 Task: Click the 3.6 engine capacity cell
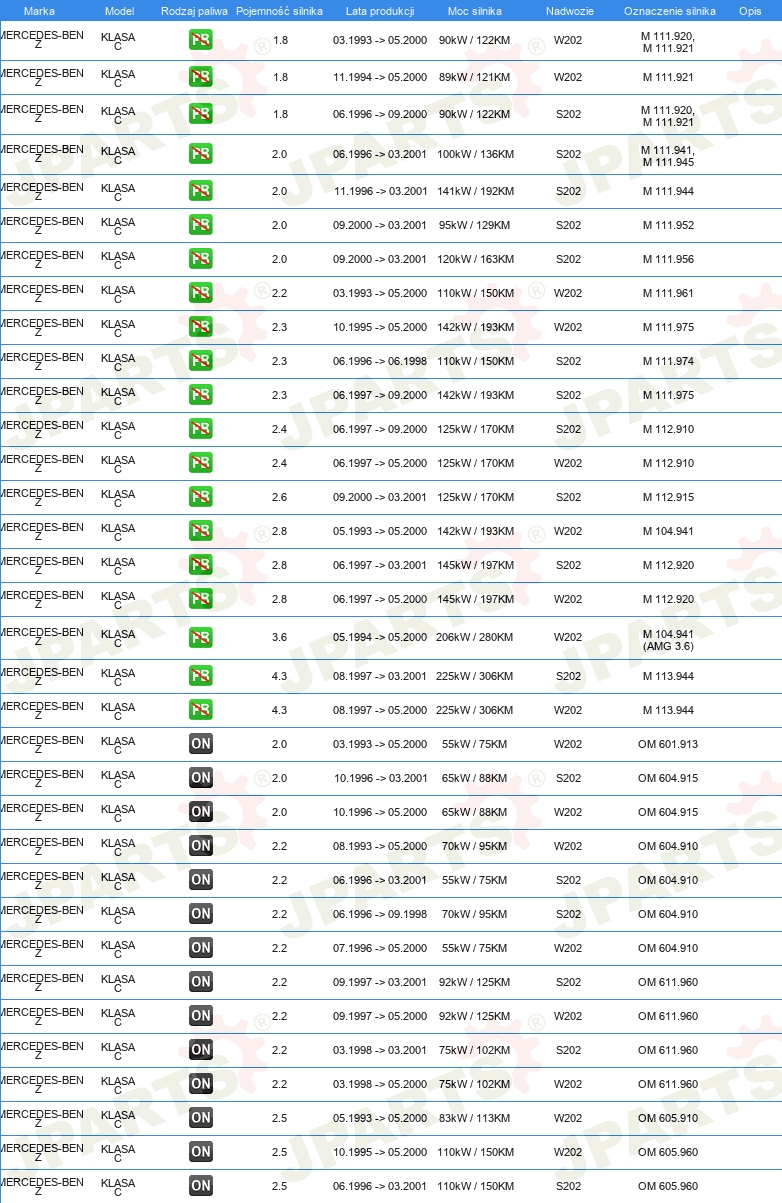coord(280,637)
